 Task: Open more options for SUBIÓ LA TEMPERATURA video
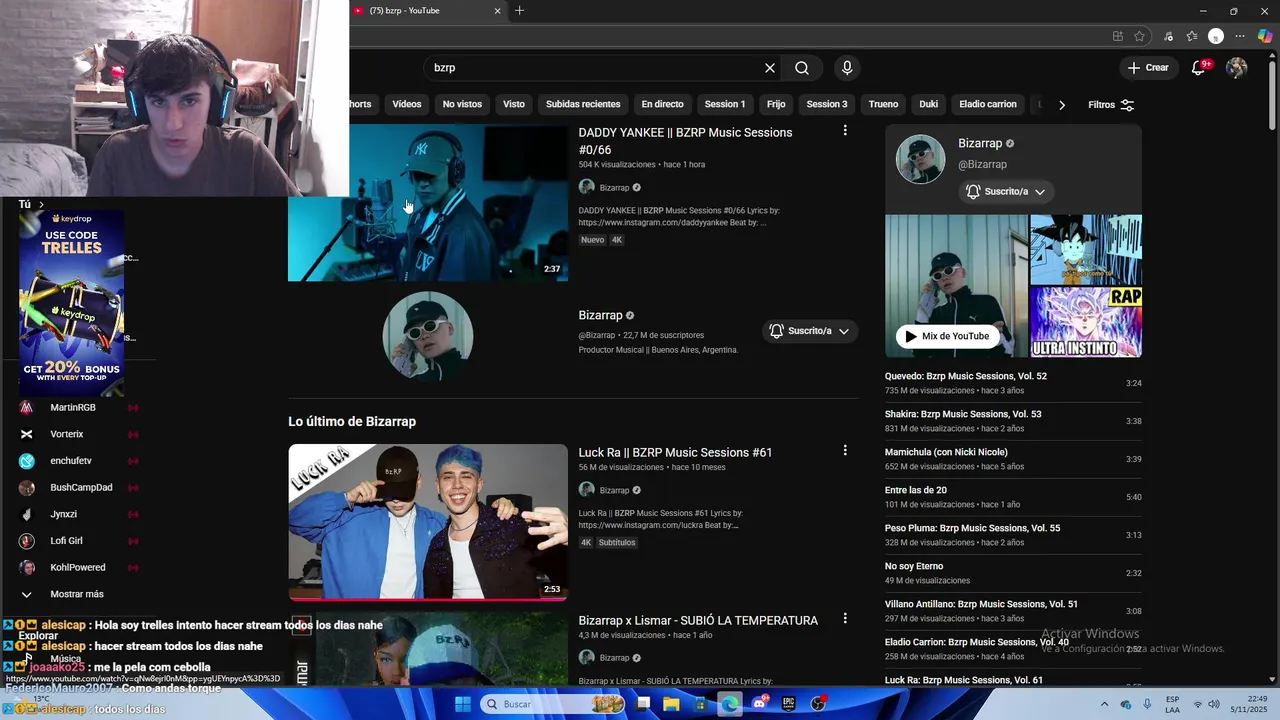click(845, 618)
